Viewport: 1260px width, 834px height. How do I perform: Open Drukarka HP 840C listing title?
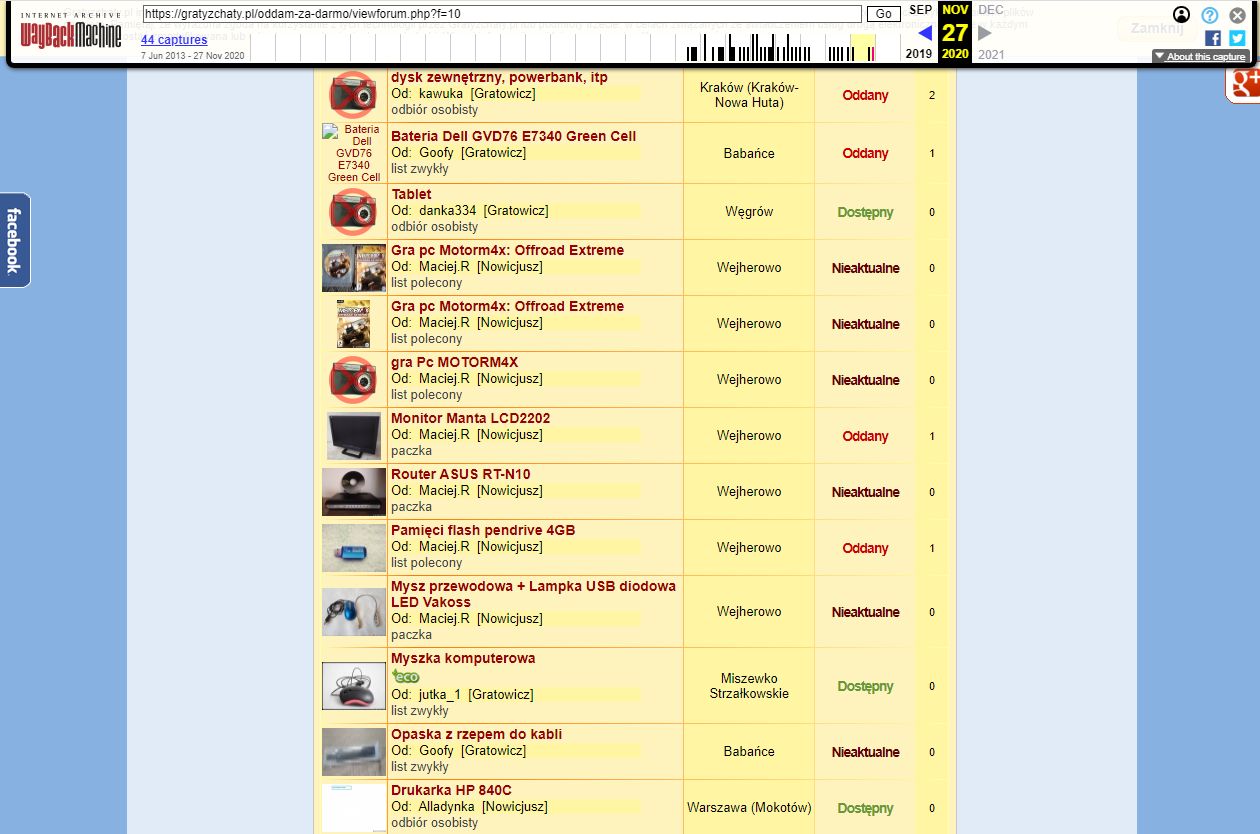point(451,790)
